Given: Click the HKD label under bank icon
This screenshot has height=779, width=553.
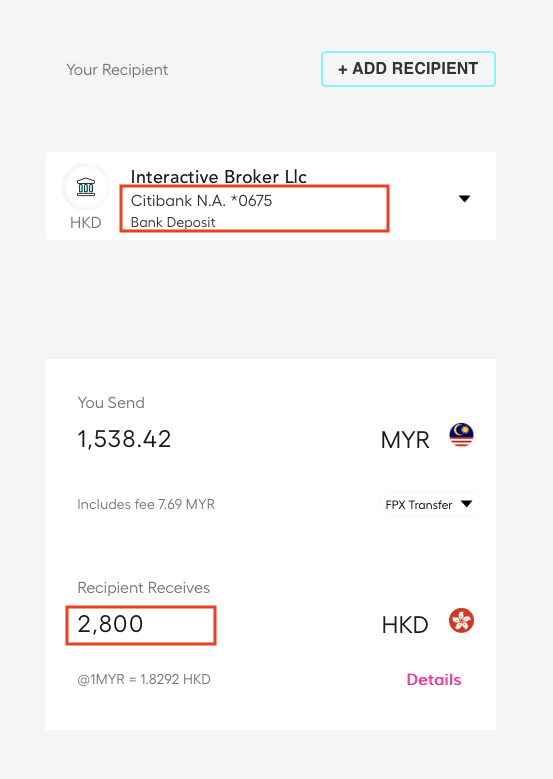Looking at the screenshot, I should pos(85,223).
